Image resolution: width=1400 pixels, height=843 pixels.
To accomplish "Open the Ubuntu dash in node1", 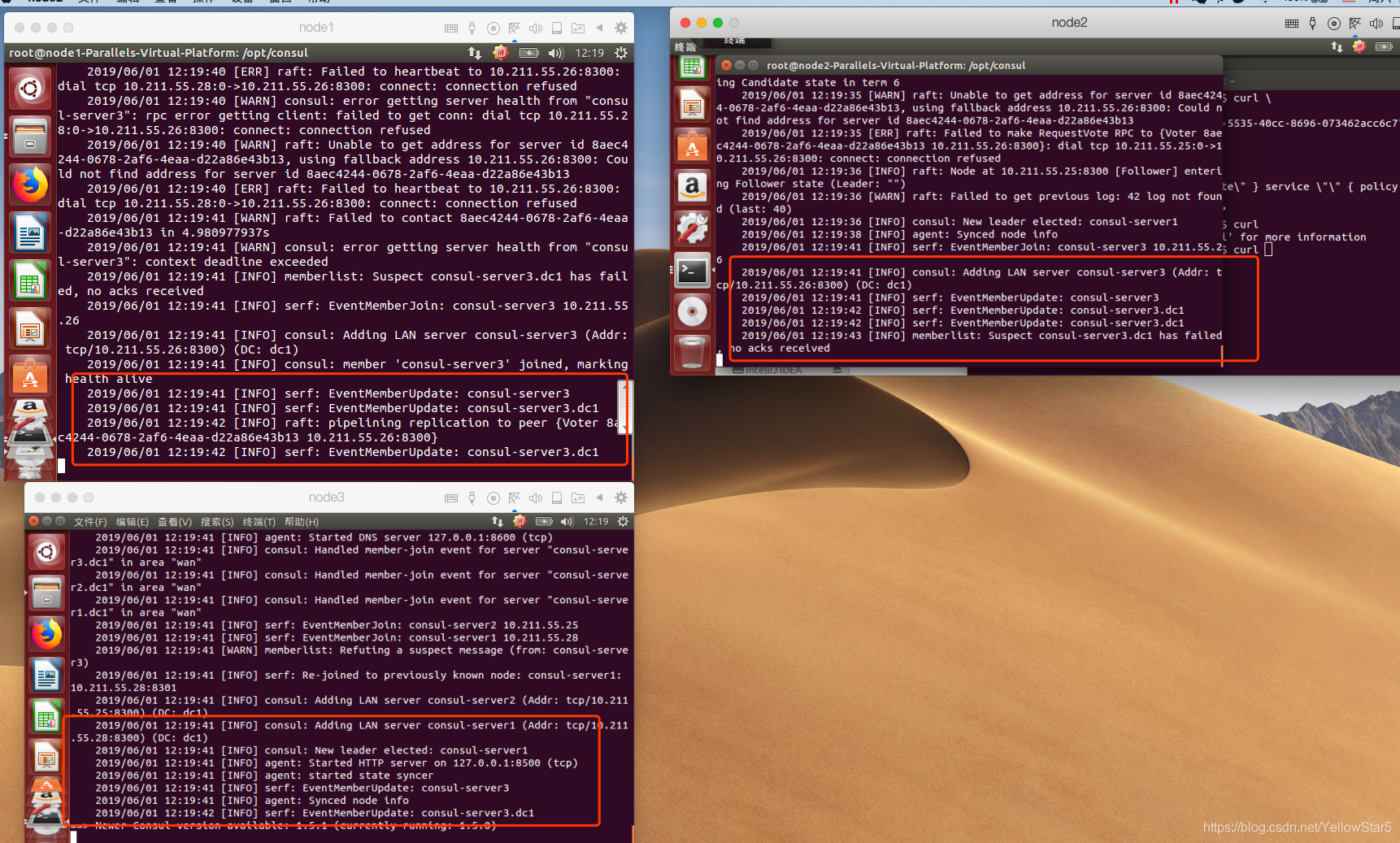I will (30, 88).
